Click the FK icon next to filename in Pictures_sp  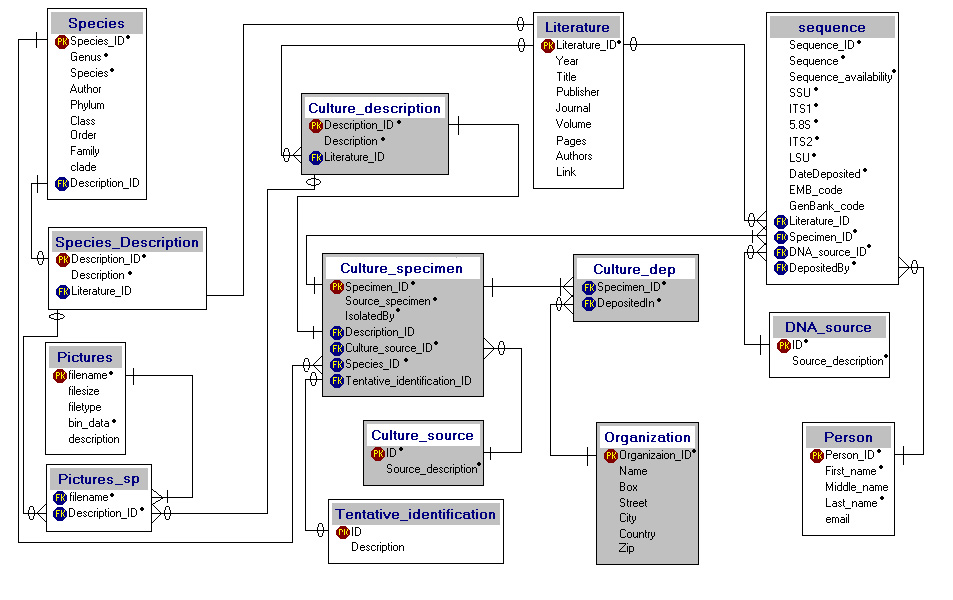(x=60, y=497)
